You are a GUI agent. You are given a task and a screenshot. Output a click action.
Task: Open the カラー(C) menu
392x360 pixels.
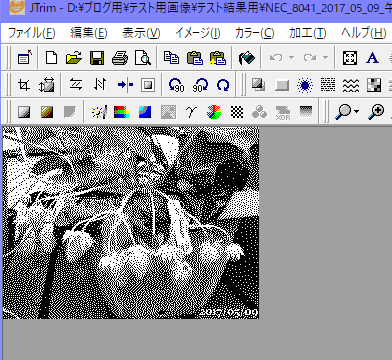(255, 33)
